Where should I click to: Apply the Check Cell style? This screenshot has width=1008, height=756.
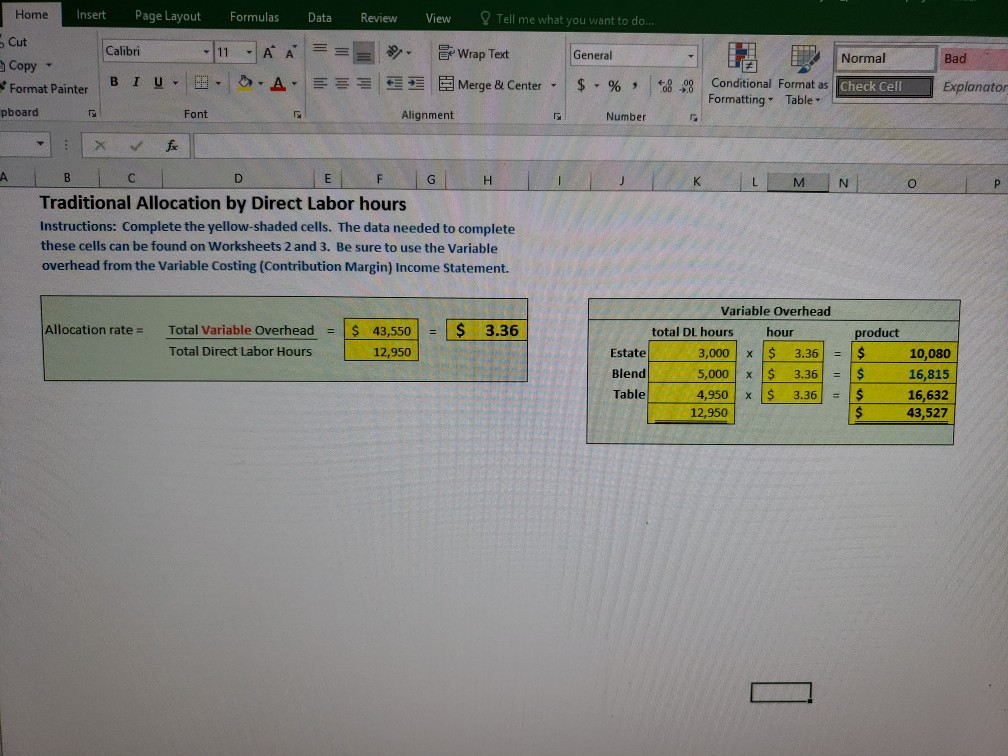883,87
